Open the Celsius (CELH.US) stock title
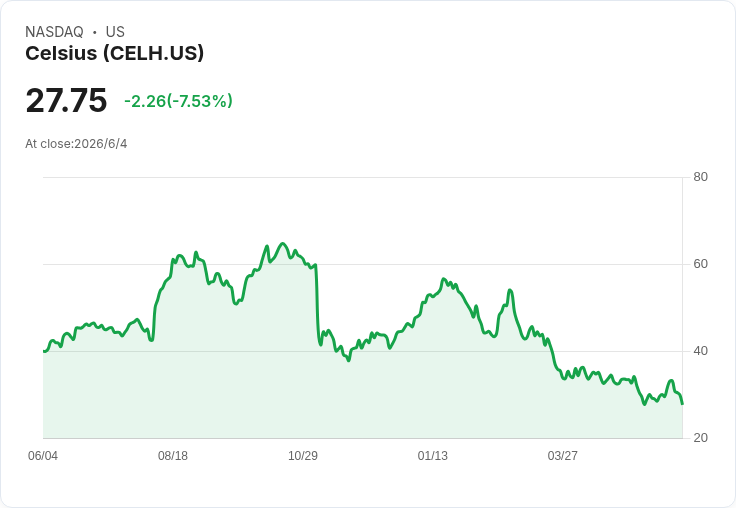The width and height of the screenshot is (736, 508). click(115, 54)
